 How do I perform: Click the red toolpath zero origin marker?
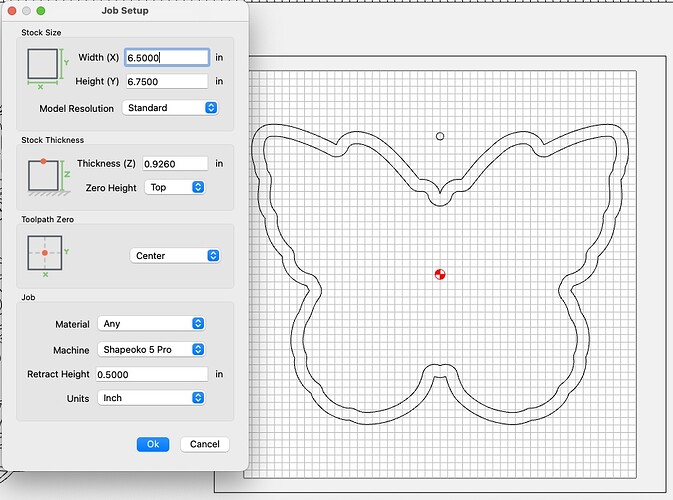[x=440, y=274]
